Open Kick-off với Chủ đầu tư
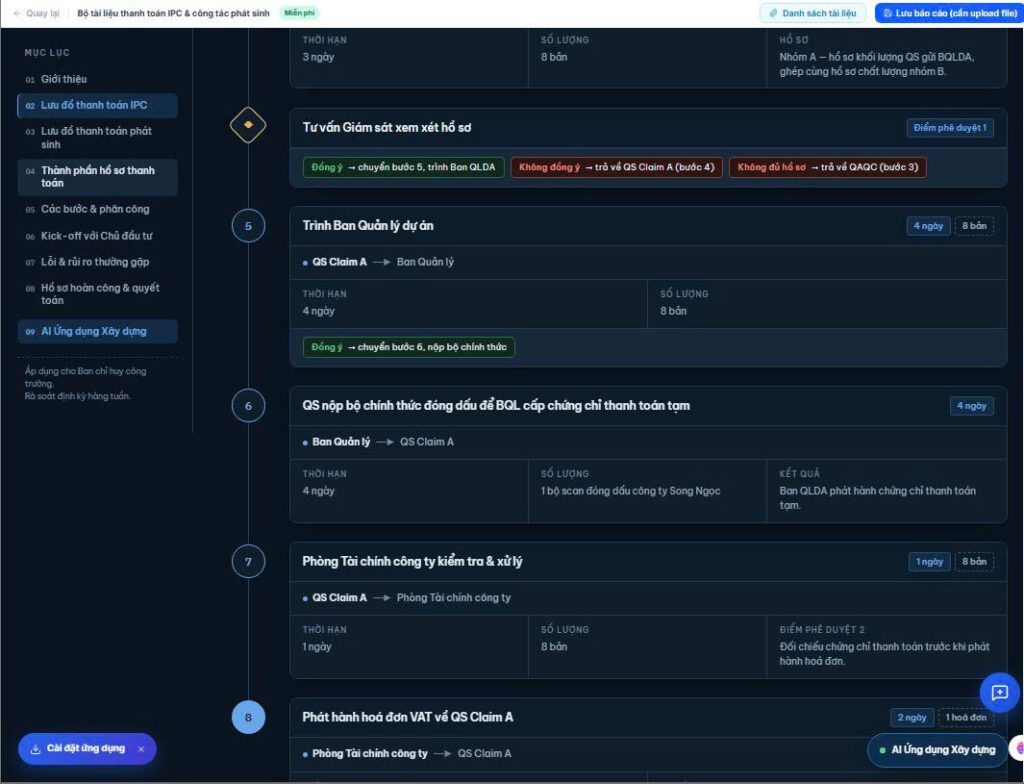 (96, 236)
